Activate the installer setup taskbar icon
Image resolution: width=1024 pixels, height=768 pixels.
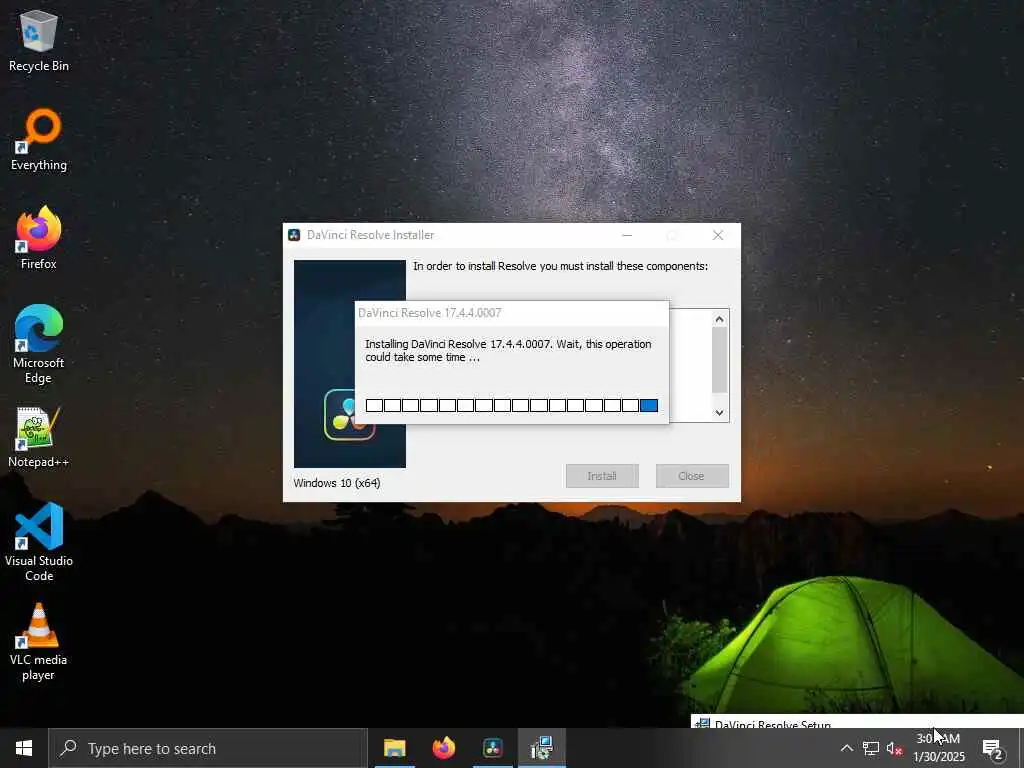click(x=542, y=748)
